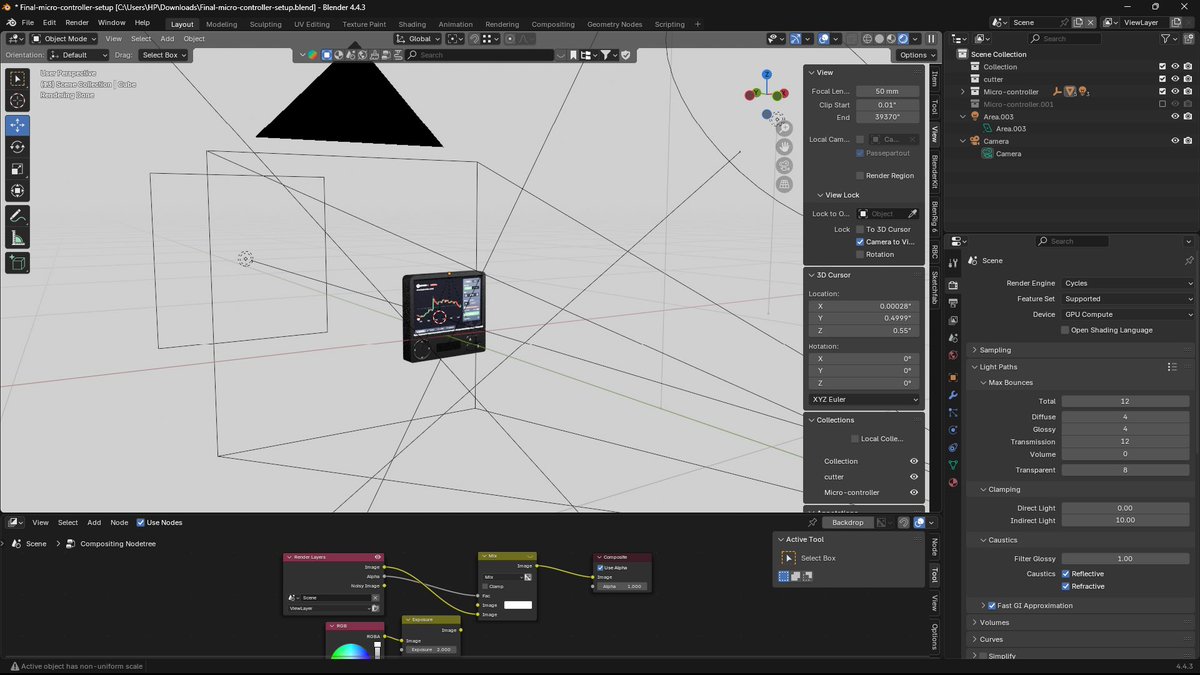Switch to the Geometry Nodes workspace tab
Image resolution: width=1200 pixels, height=675 pixels.
click(x=614, y=24)
